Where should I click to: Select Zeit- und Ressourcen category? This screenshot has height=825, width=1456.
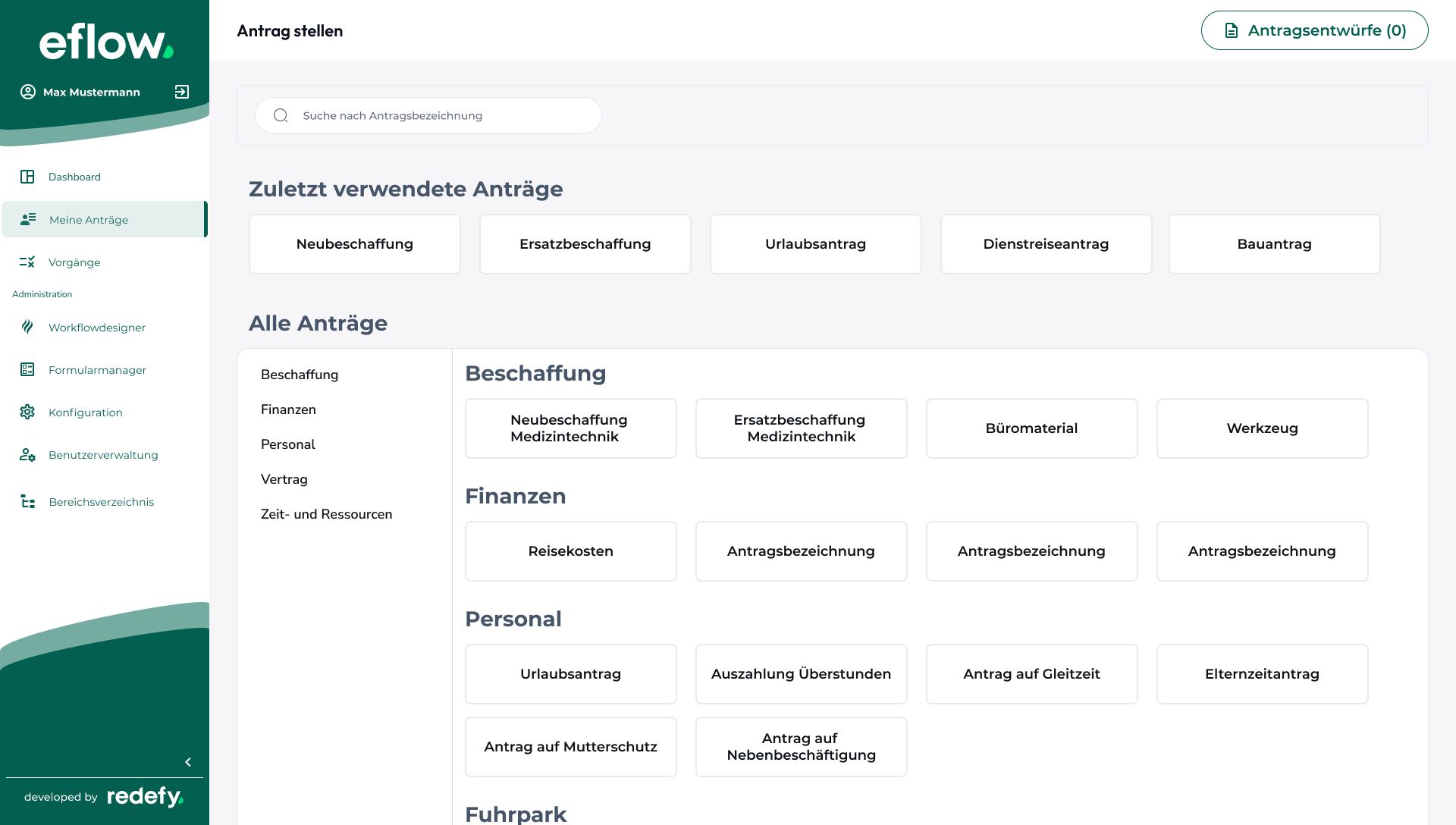(326, 514)
